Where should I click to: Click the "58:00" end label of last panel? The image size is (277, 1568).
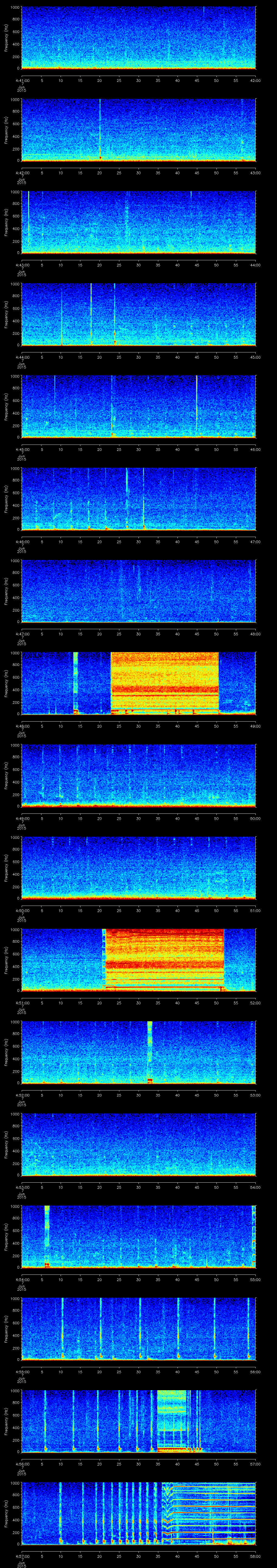[255, 1556]
